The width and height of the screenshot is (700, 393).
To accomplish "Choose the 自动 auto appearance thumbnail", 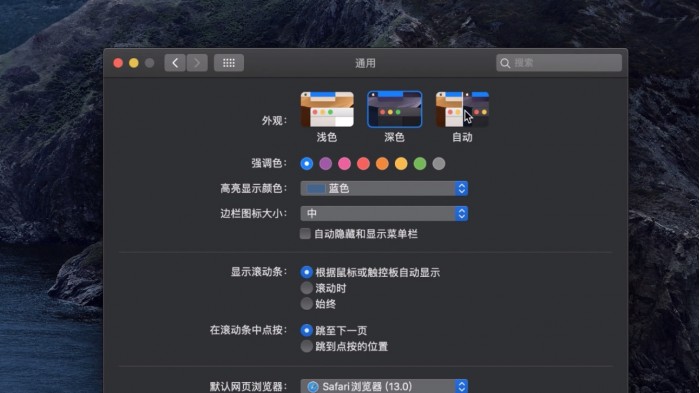I will click(462, 109).
